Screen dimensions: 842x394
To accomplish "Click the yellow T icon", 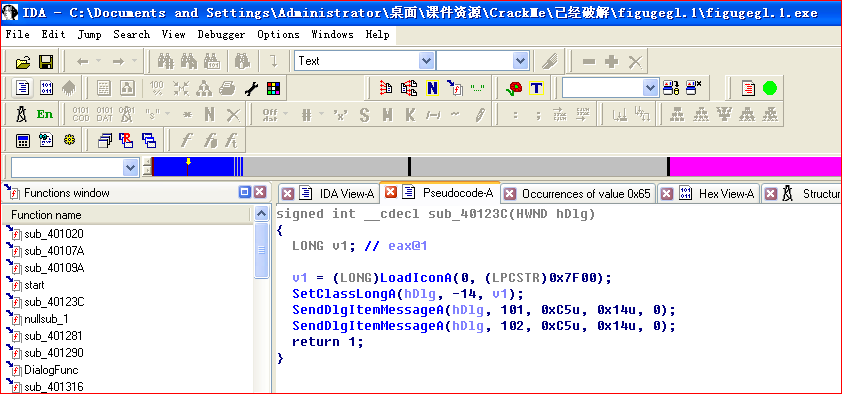I will (536, 88).
